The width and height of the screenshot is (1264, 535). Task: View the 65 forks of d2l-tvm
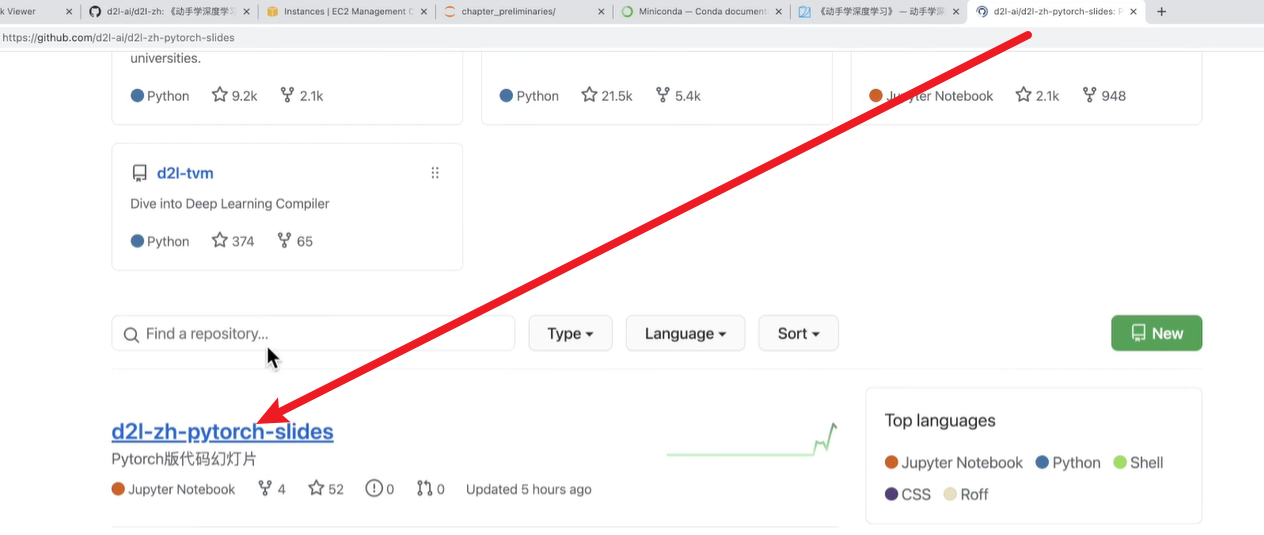point(295,241)
